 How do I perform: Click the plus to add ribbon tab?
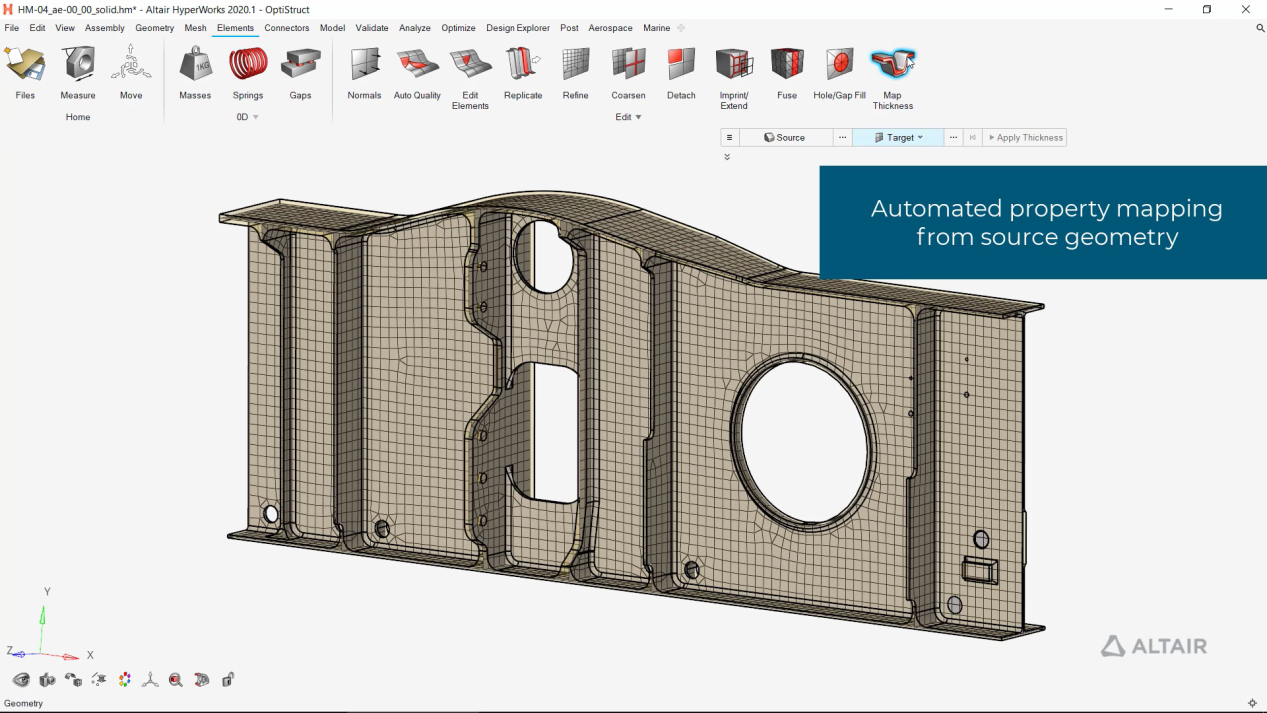click(681, 28)
